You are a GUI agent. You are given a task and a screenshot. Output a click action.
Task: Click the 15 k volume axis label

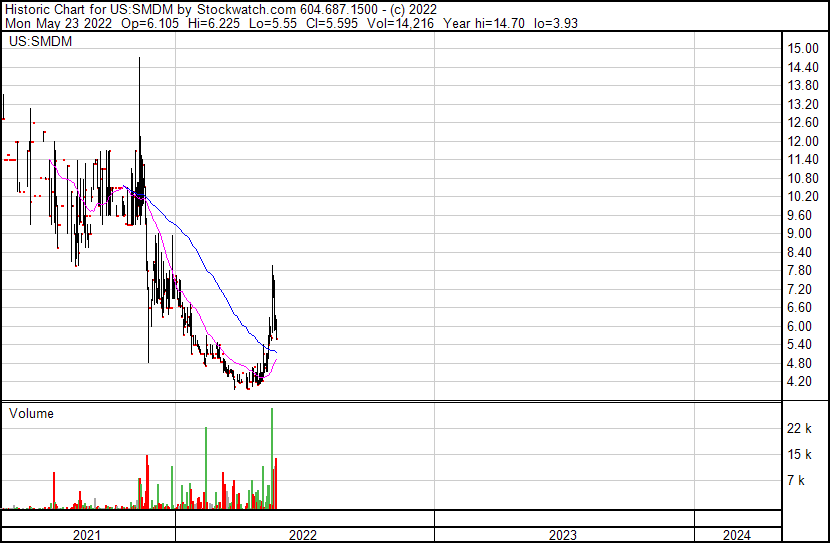click(799, 454)
